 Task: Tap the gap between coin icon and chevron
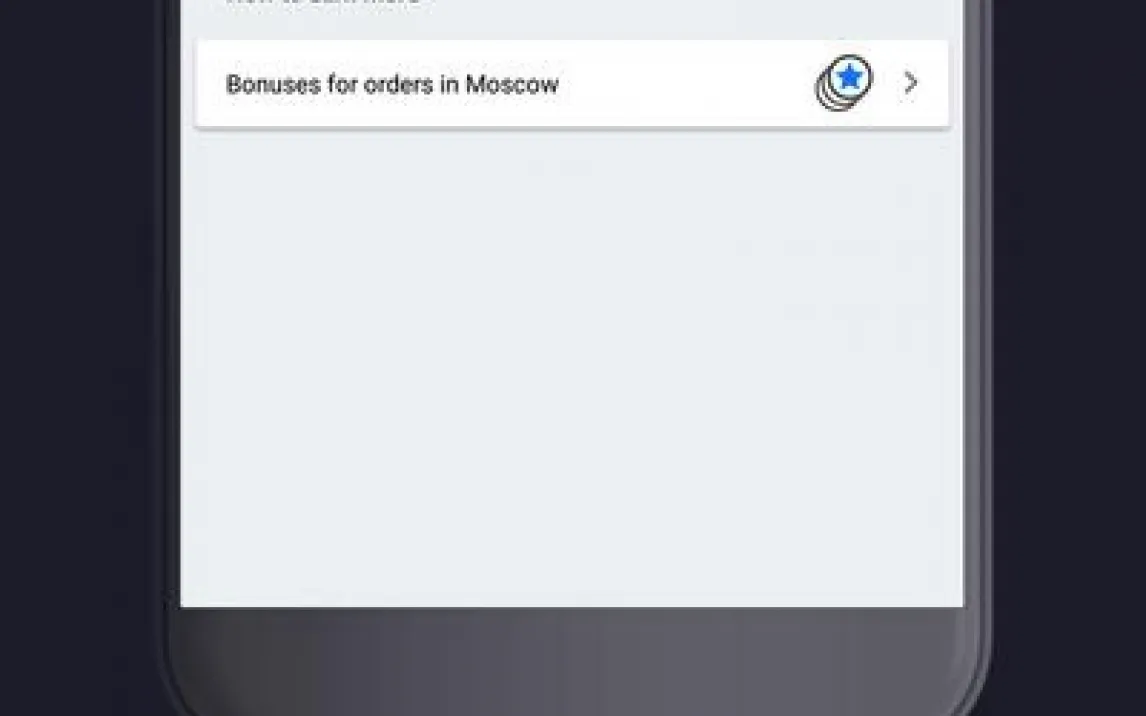(887, 83)
